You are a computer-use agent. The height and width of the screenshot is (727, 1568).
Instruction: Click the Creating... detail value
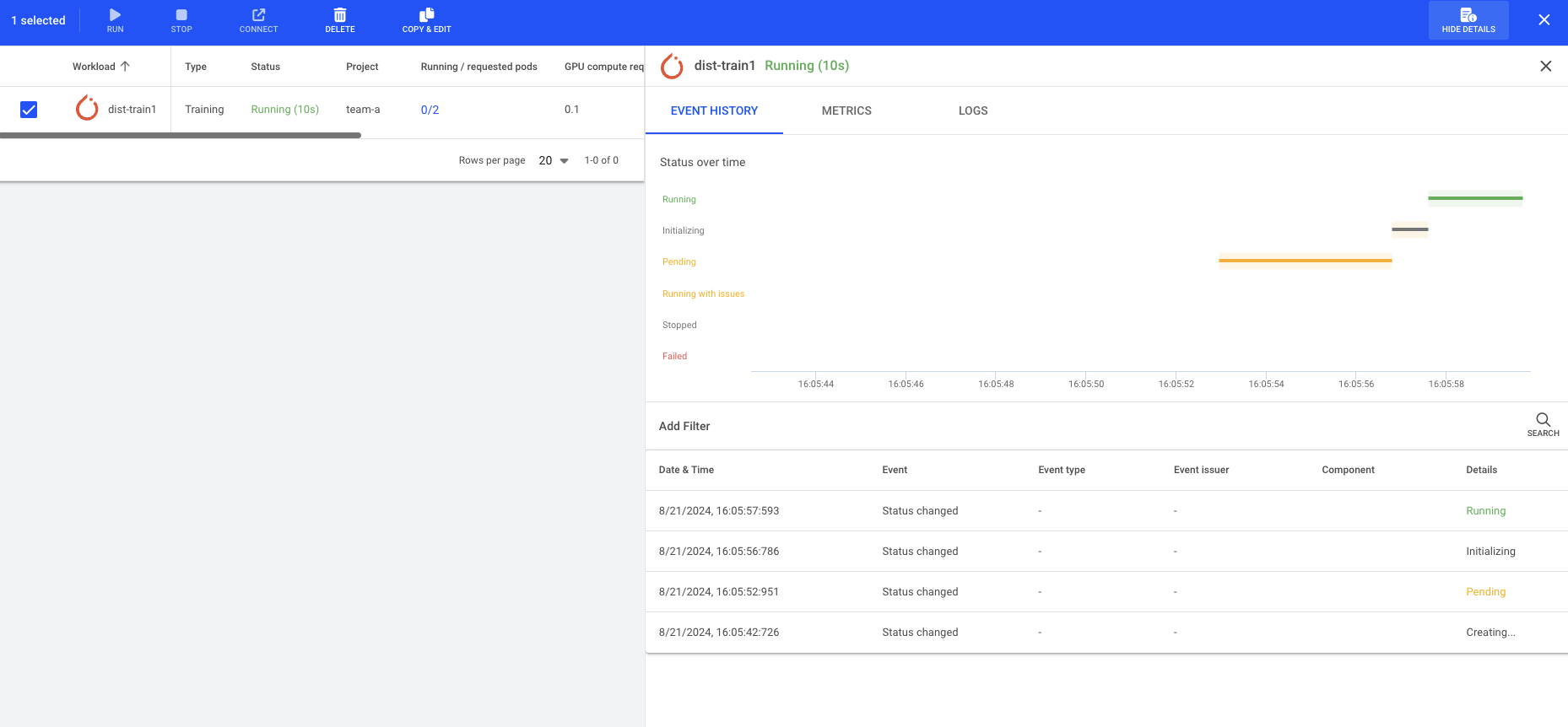(1490, 633)
